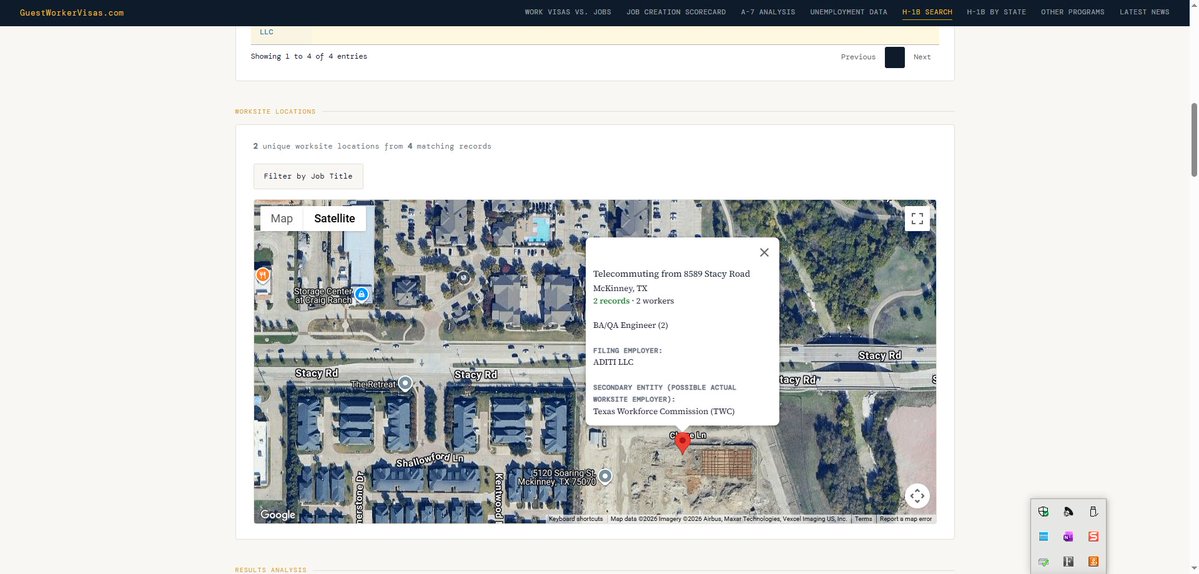Click 'Texas Workforce Commission (TWC)' text

(664, 411)
